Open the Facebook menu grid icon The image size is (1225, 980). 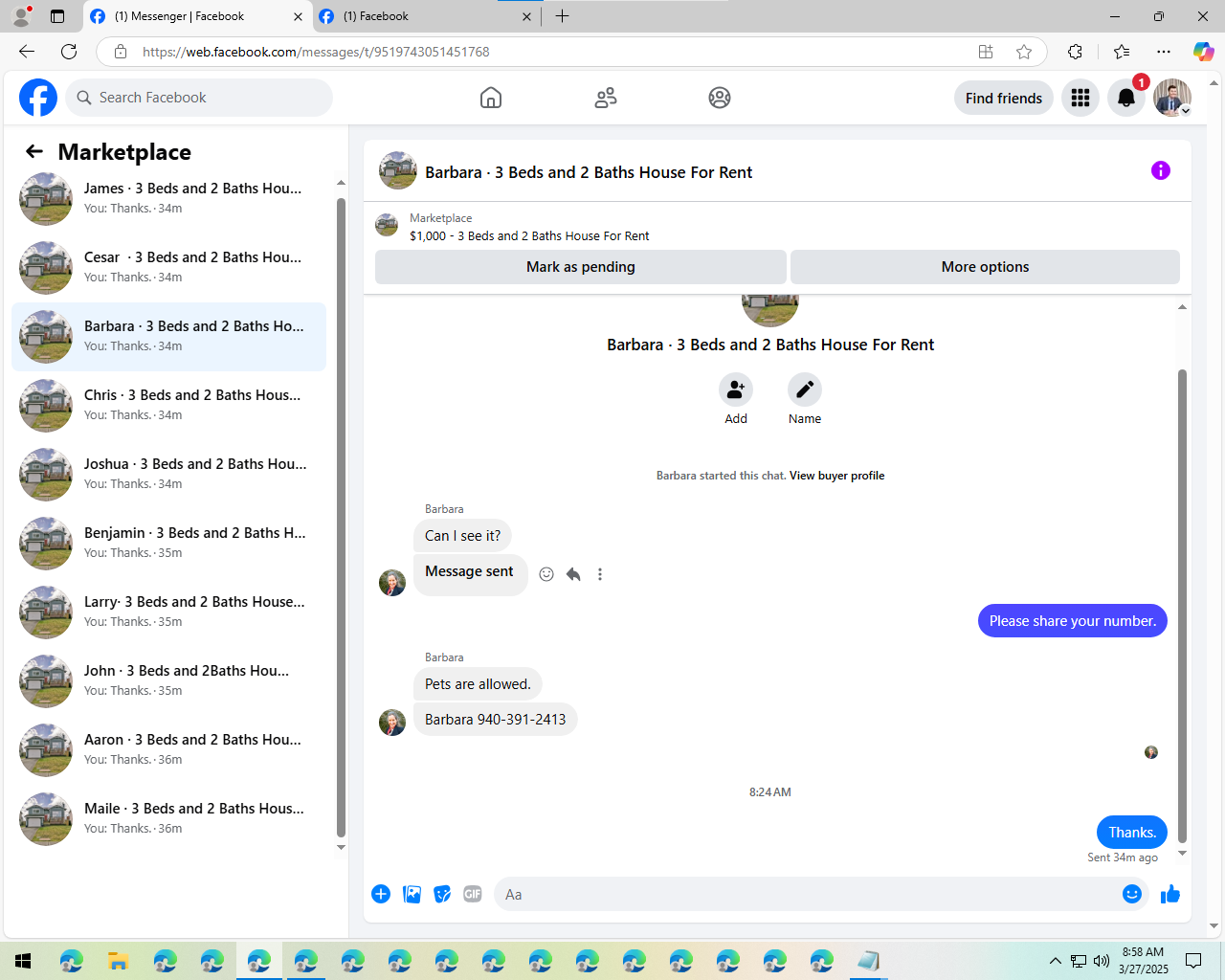click(x=1080, y=98)
